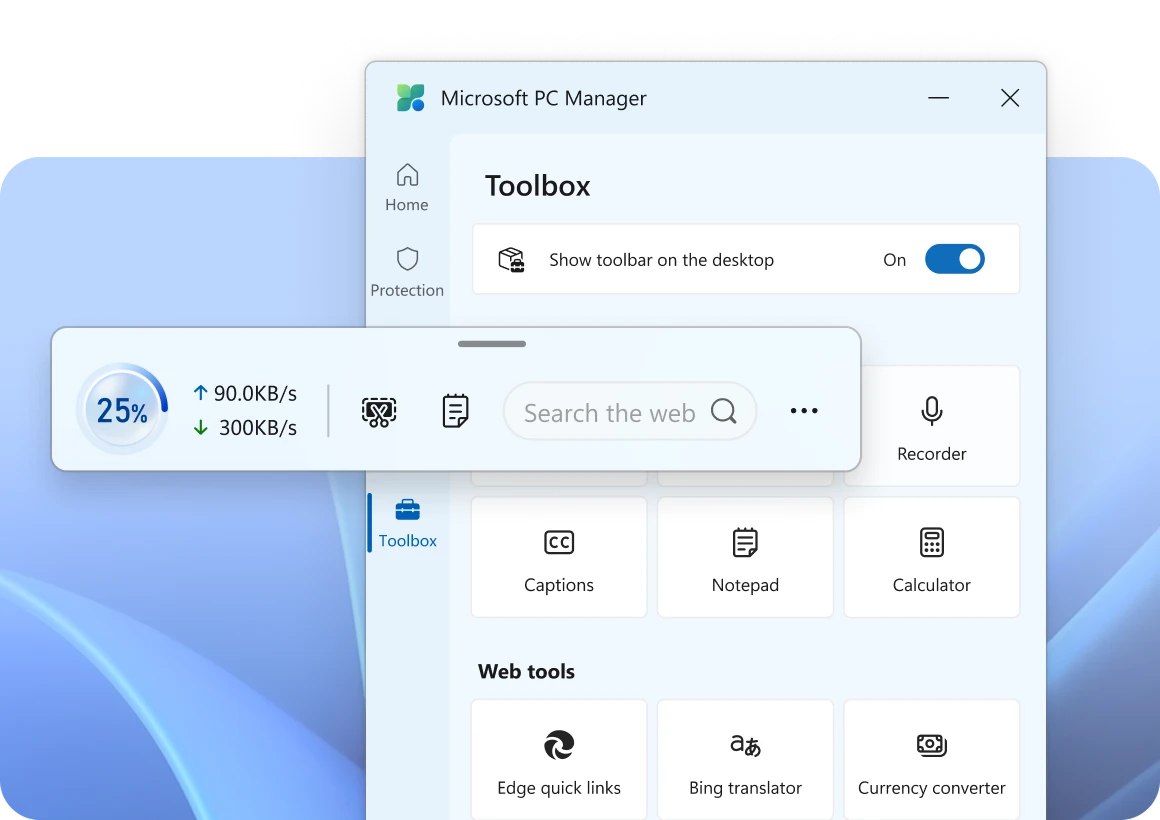This screenshot has width=1160, height=820.
Task: Click the On label beside toggle
Action: click(894, 260)
